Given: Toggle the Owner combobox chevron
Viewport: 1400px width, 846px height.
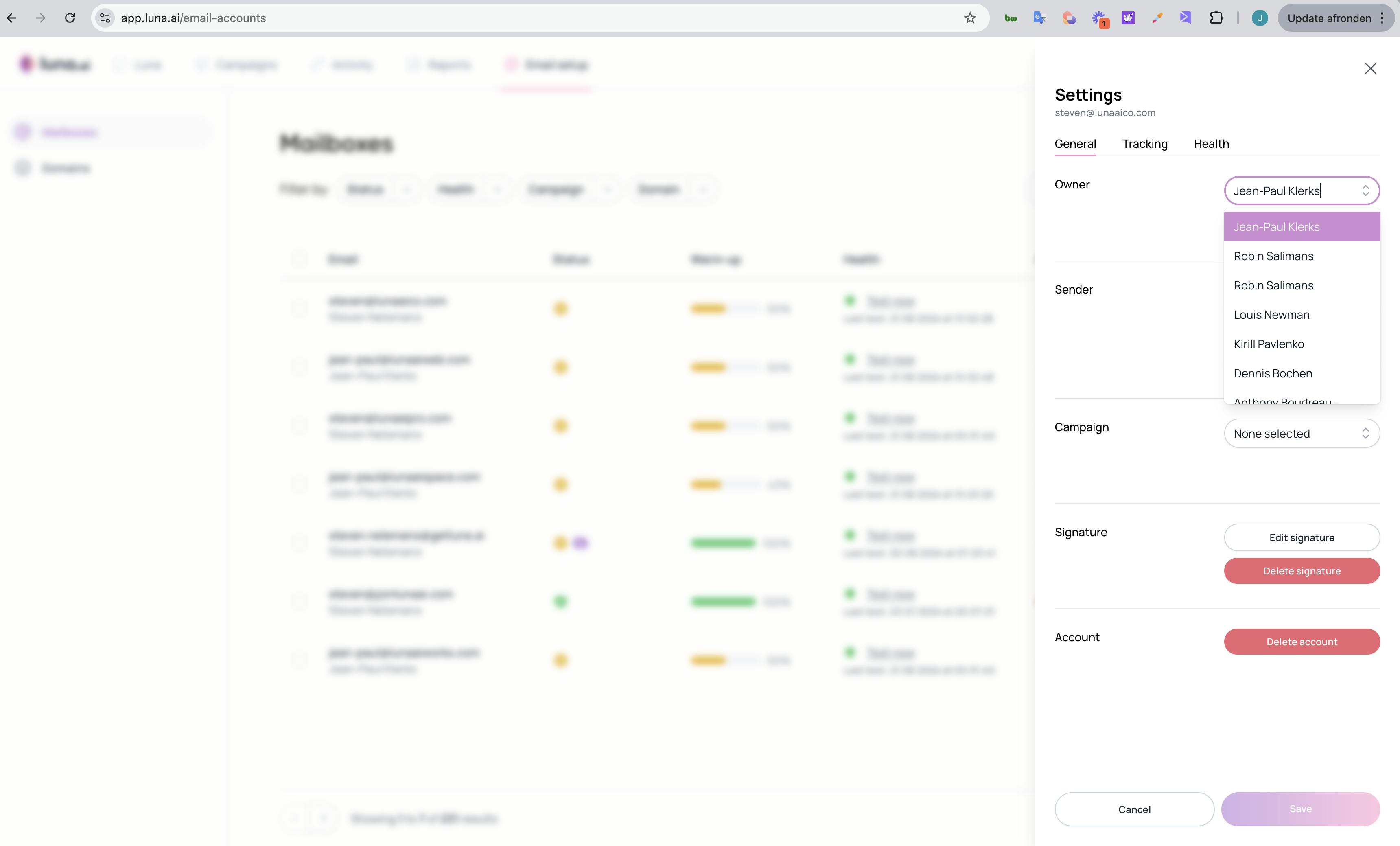Looking at the screenshot, I should click(1365, 191).
